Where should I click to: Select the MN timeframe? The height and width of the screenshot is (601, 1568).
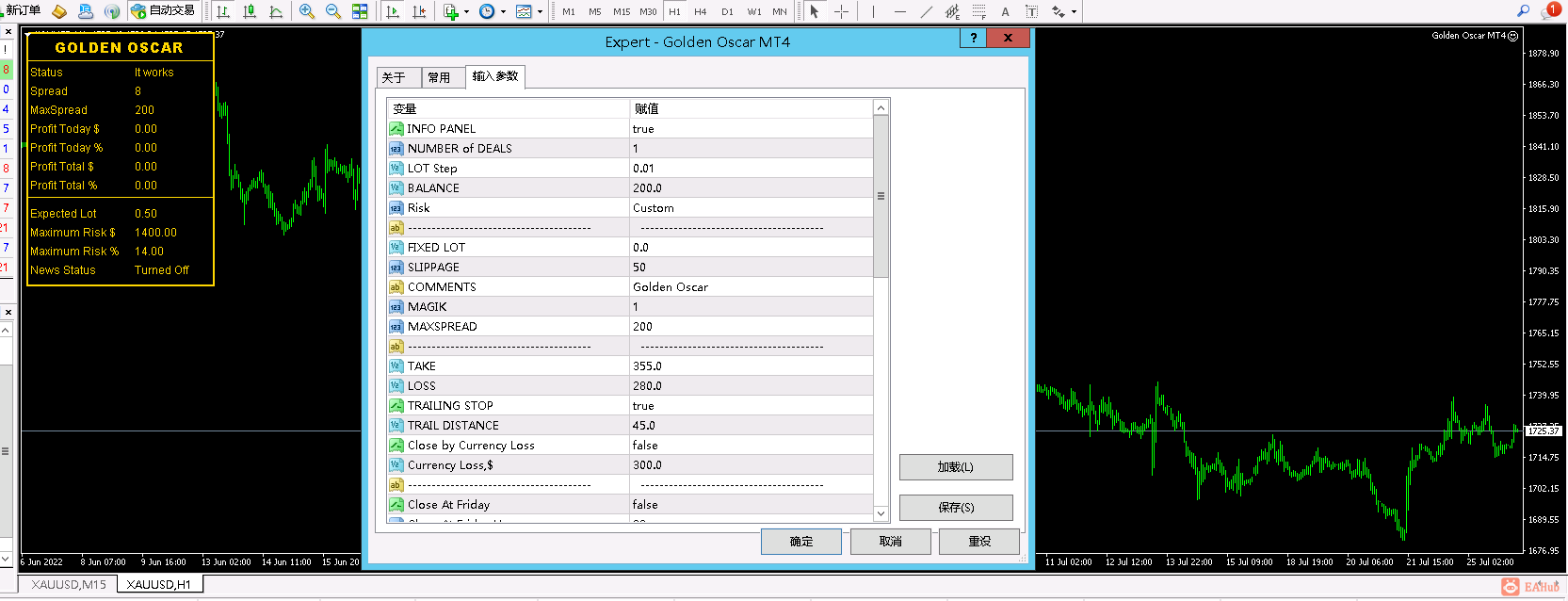pyautogui.click(x=780, y=11)
